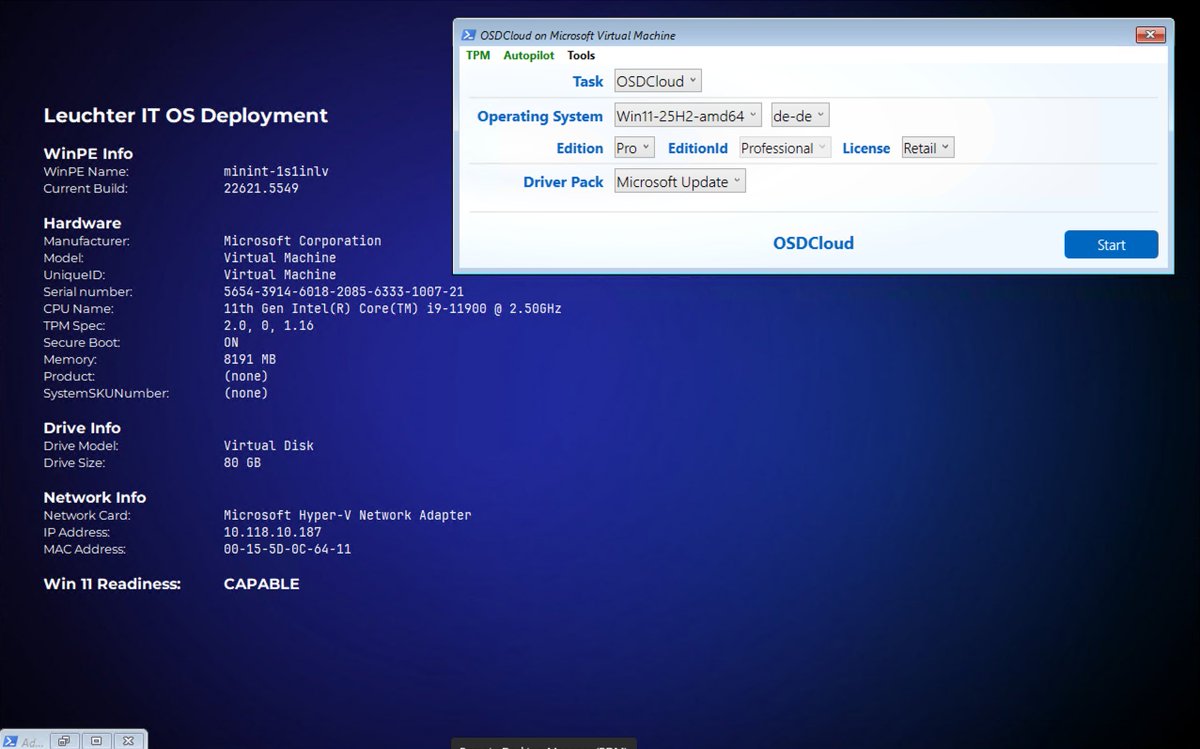Close the minimized Ad... window
Viewport: 1200px width, 749px height.
point(128,741)
